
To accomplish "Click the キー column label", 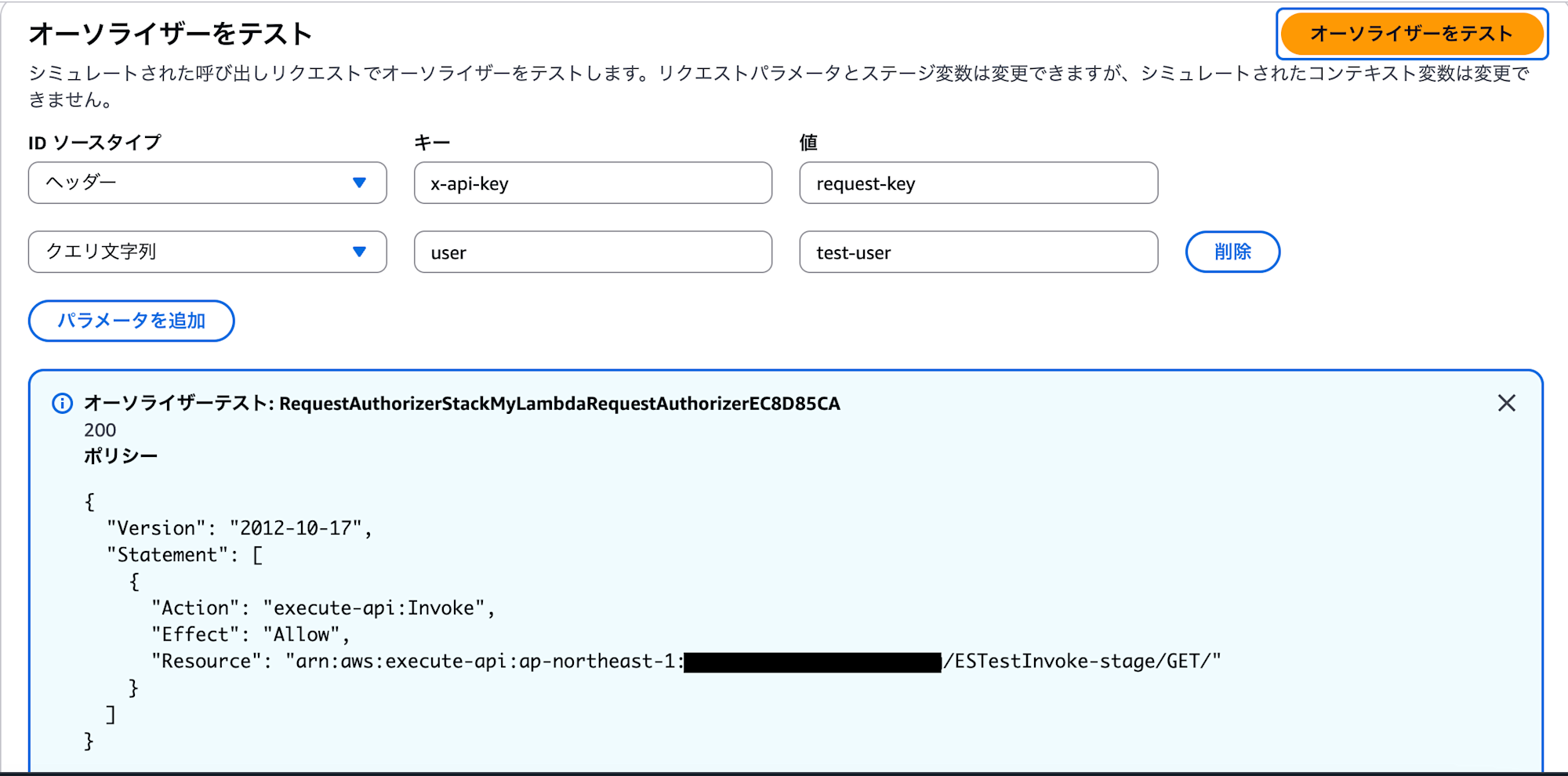I will coord(432,143).
